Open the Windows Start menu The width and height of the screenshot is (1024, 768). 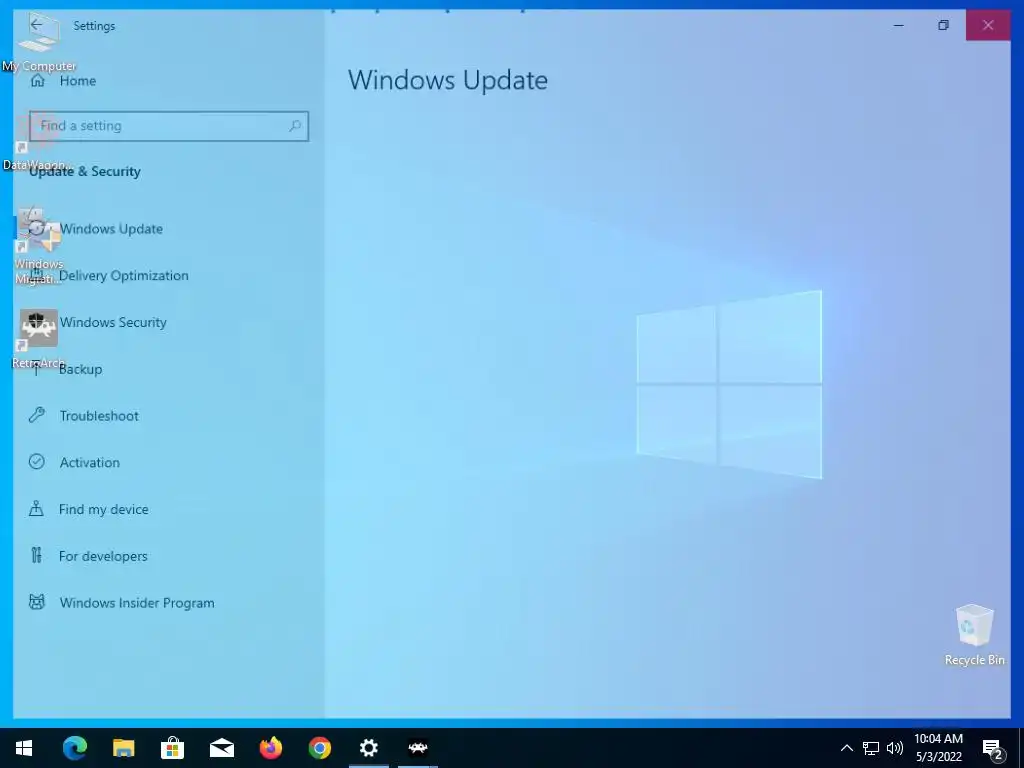(24, 748)
